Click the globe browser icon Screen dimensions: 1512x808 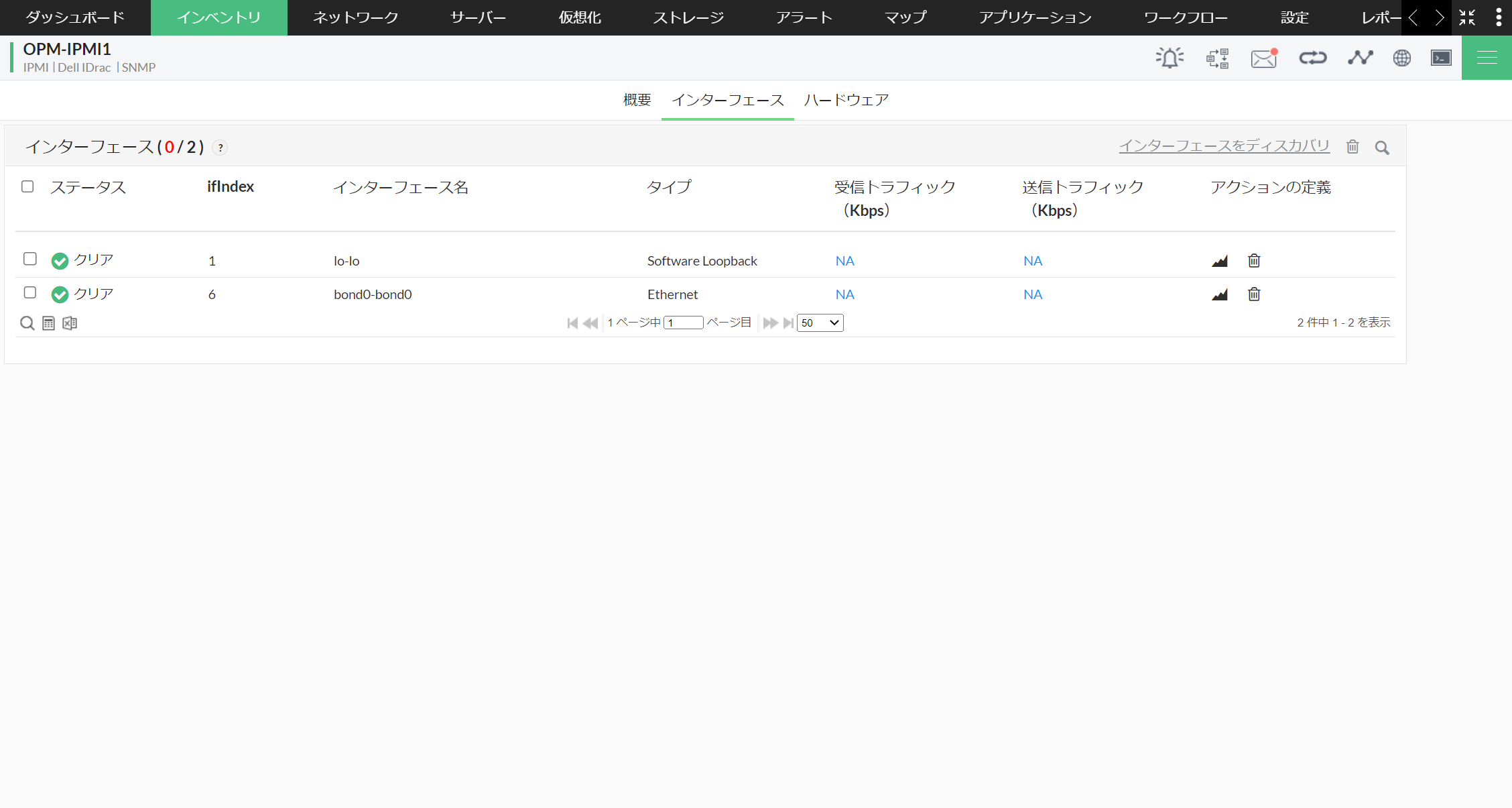pos(1402,58)
